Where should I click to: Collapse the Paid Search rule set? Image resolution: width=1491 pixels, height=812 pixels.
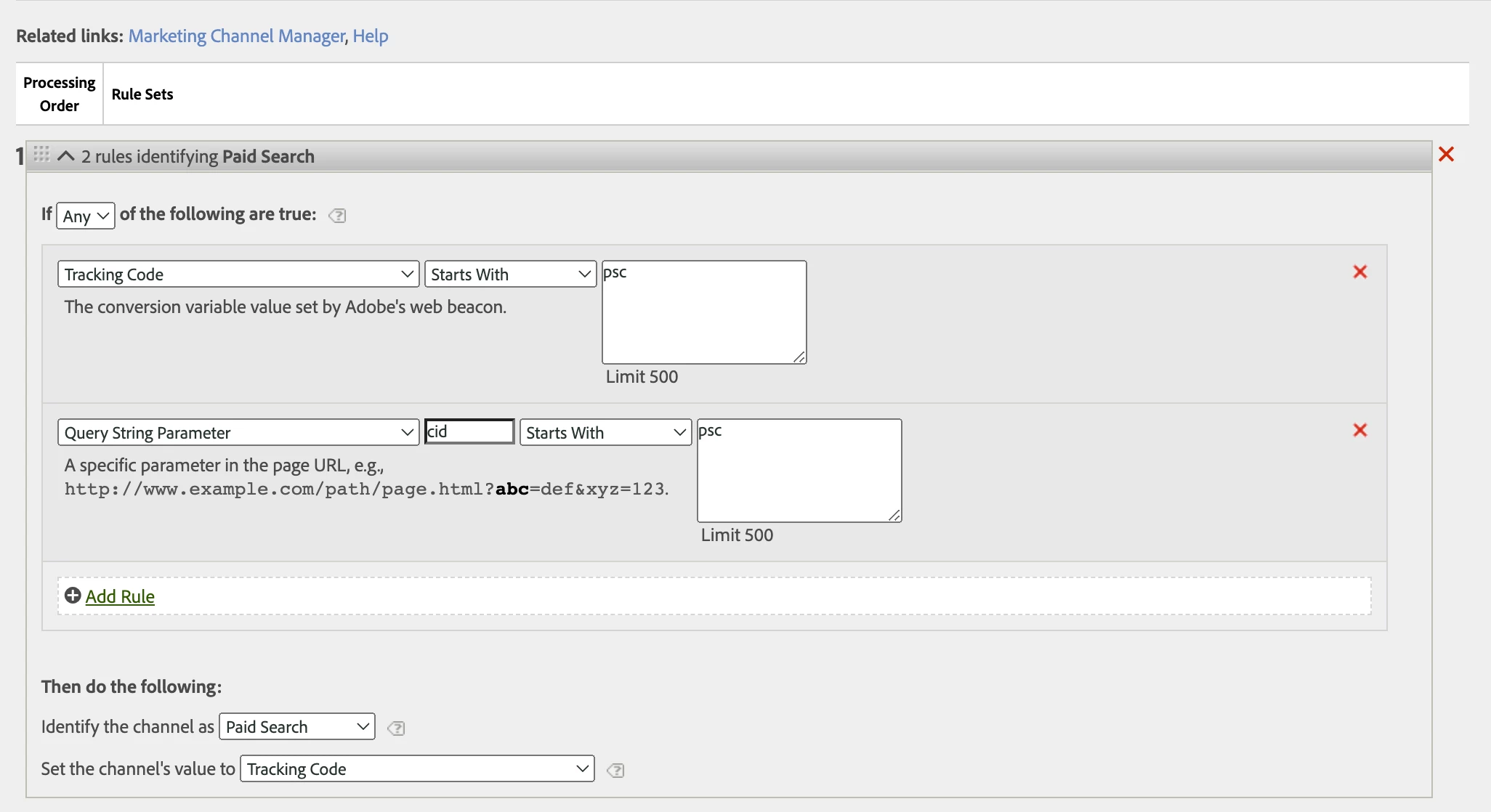tap(66, 156)
